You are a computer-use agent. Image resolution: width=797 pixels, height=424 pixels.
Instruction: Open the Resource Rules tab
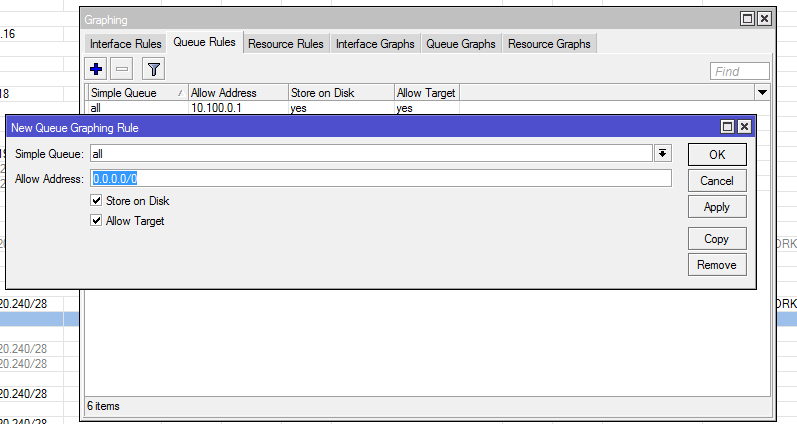click(285, 44)
